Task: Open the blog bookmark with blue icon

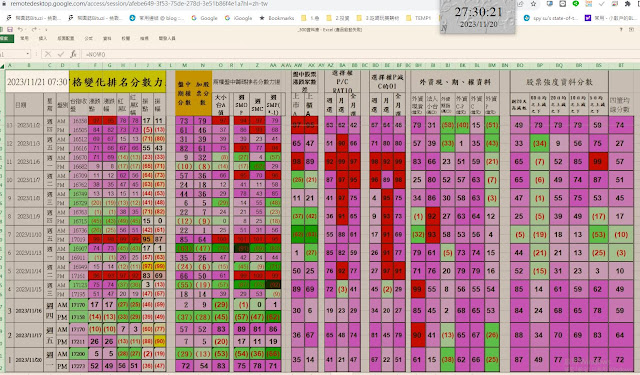Action: click(x=156, y=18)
